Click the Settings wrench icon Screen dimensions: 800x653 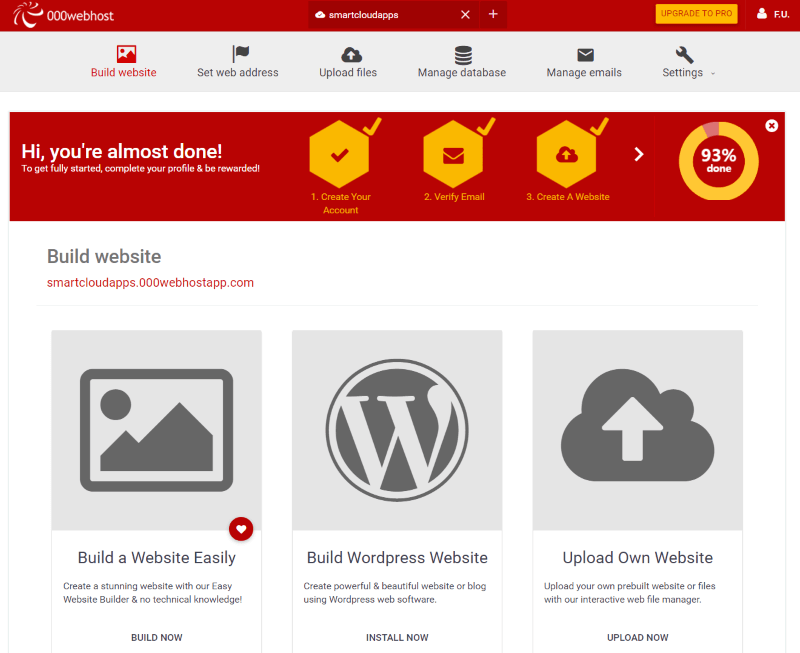[x=685, y=55]
